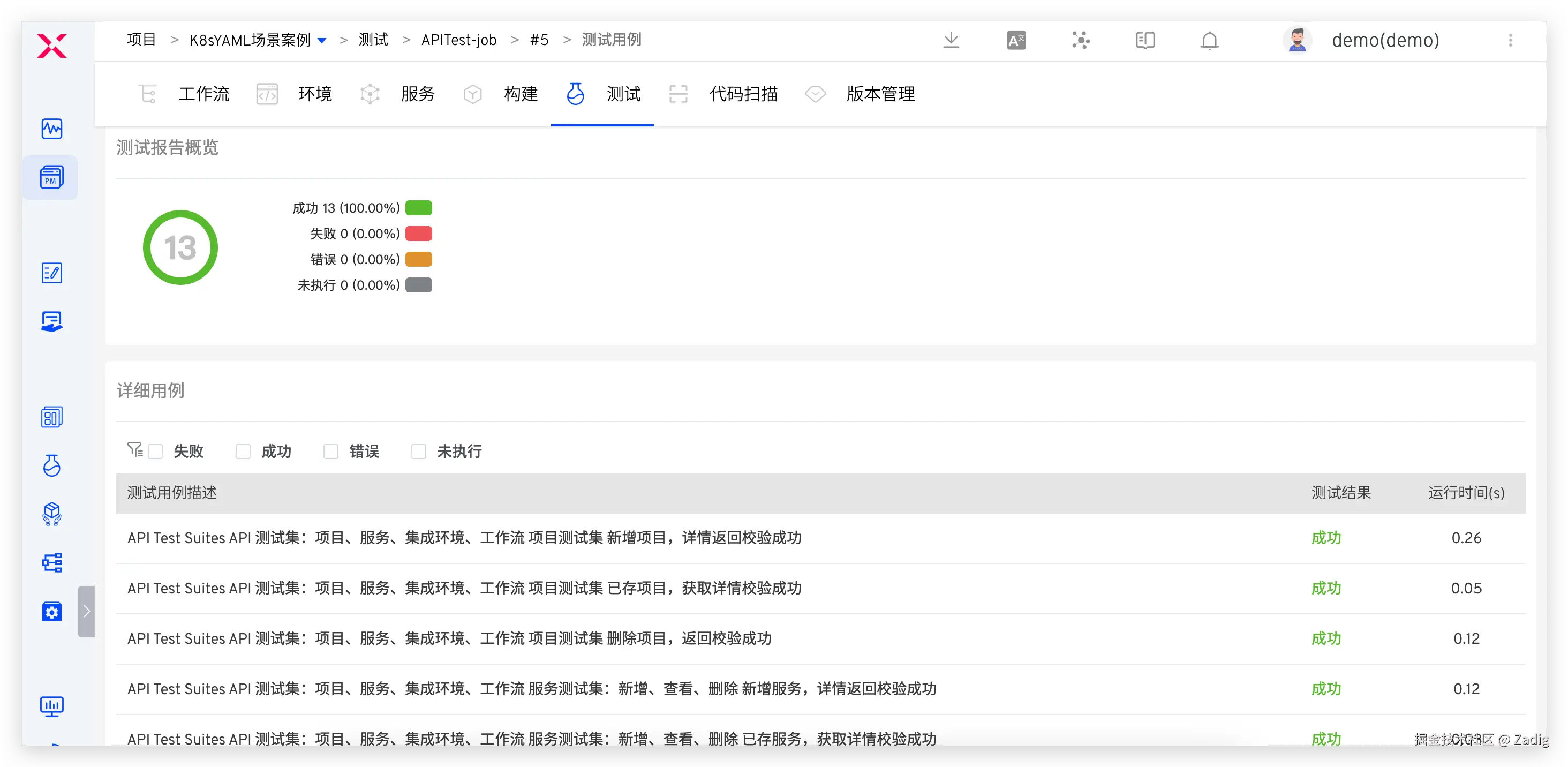Screen dimensions: 1568x767
Task: Open the documentation book icon
Action: [1144, 40]
